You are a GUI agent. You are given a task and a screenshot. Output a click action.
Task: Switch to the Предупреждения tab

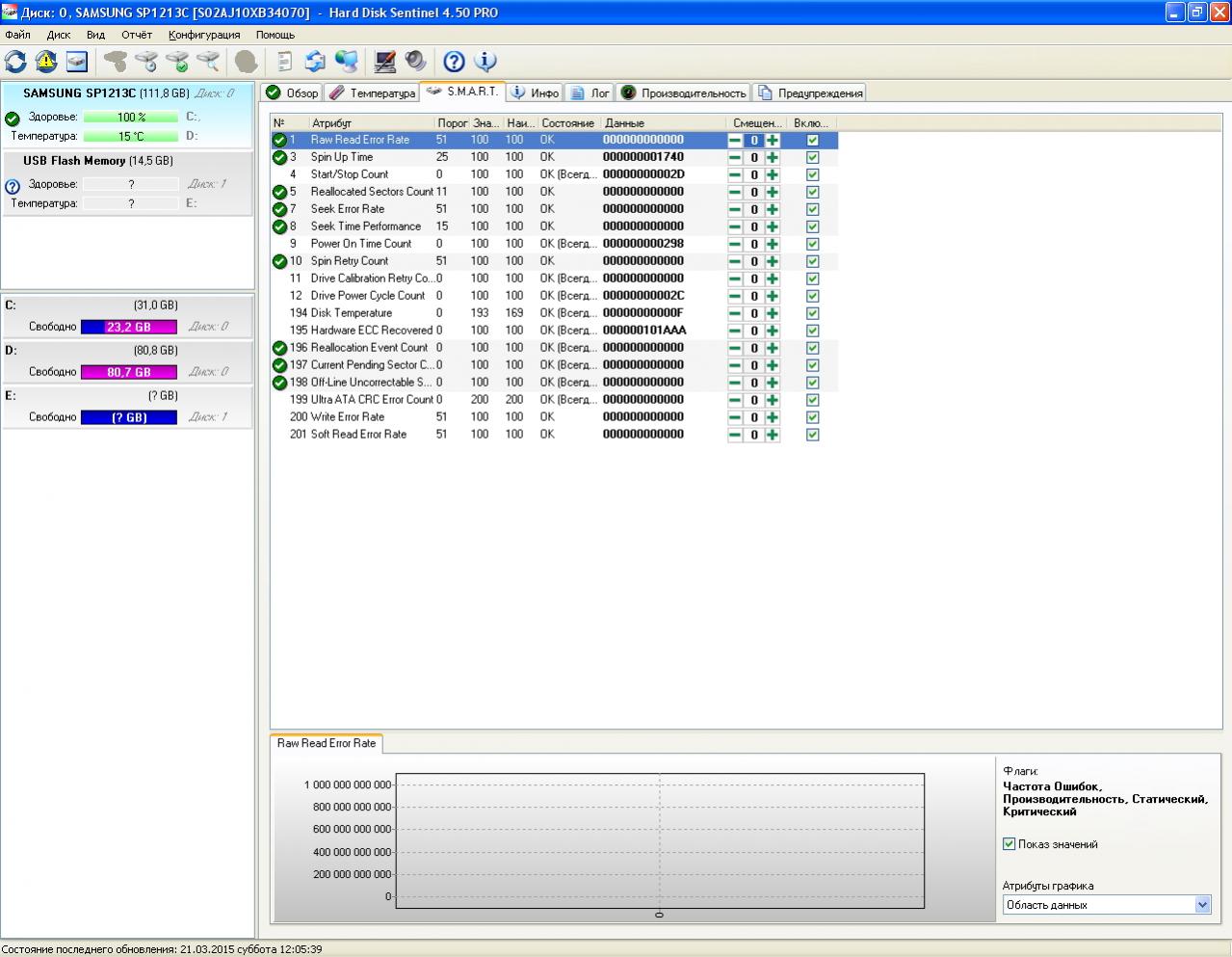[x=809, y=93]
